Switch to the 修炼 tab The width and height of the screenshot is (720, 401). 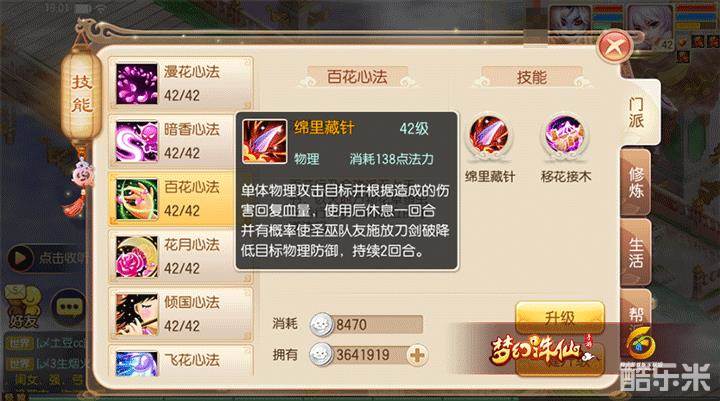click(x=636, y=182)
